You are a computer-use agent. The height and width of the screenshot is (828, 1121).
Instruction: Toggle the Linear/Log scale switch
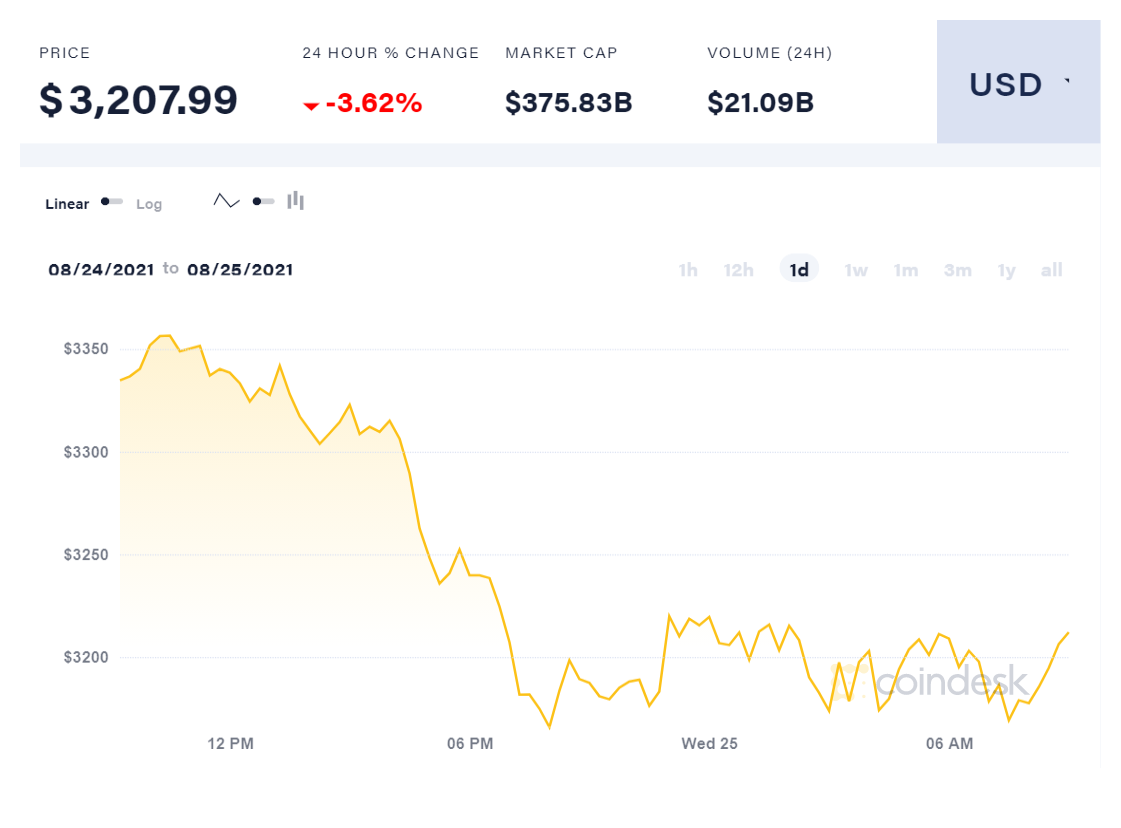coord(112,202)
